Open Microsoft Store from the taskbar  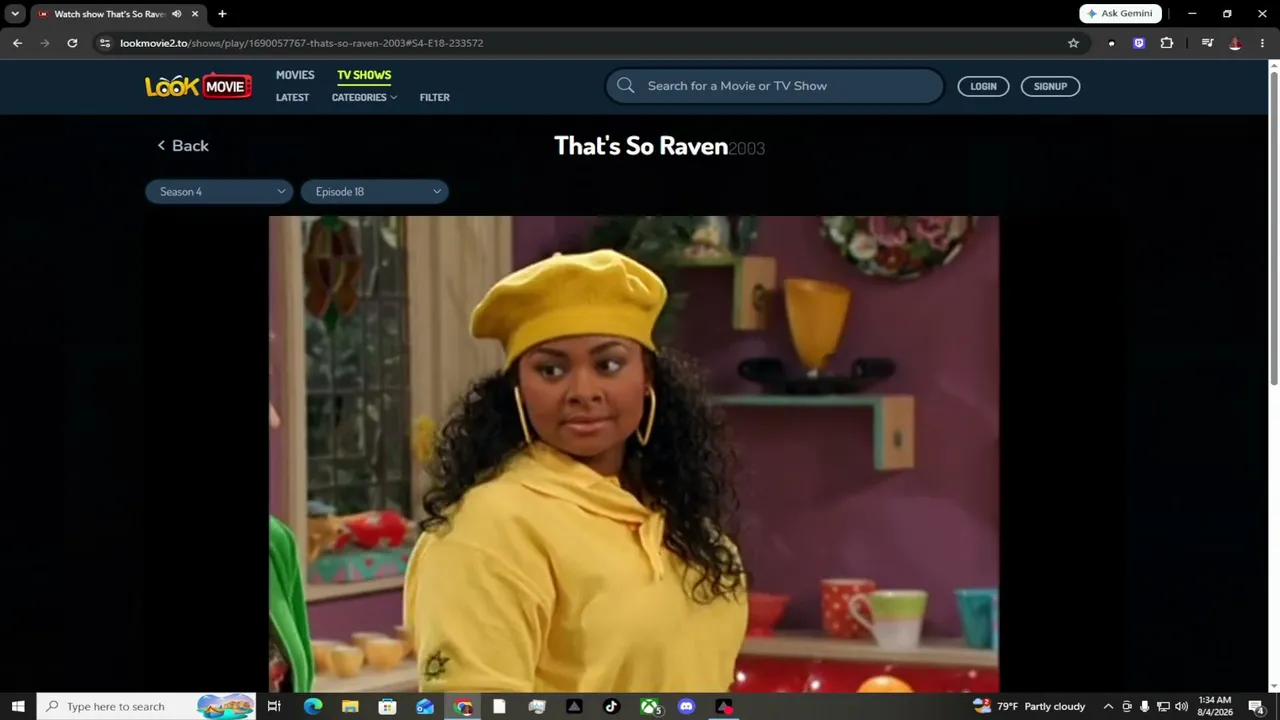(x=387, y=706)
